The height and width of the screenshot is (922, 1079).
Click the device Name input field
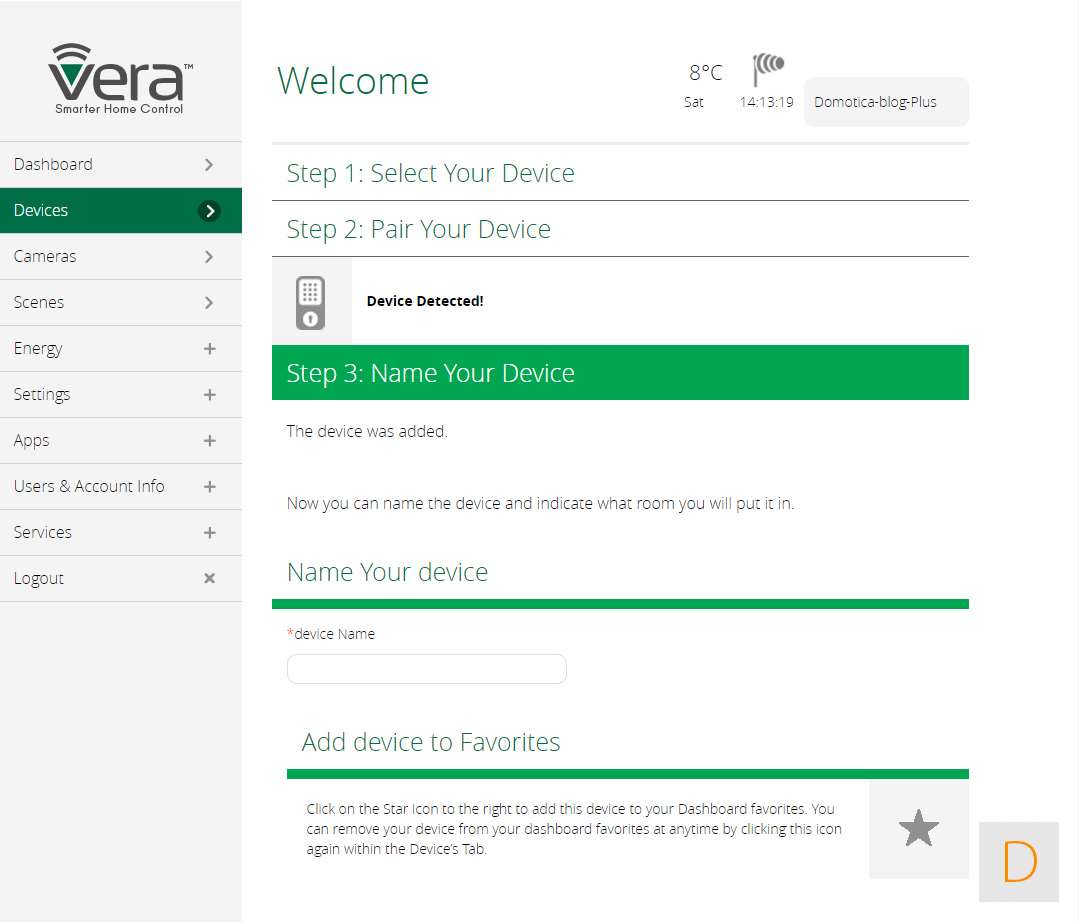[x=426, y=669]
